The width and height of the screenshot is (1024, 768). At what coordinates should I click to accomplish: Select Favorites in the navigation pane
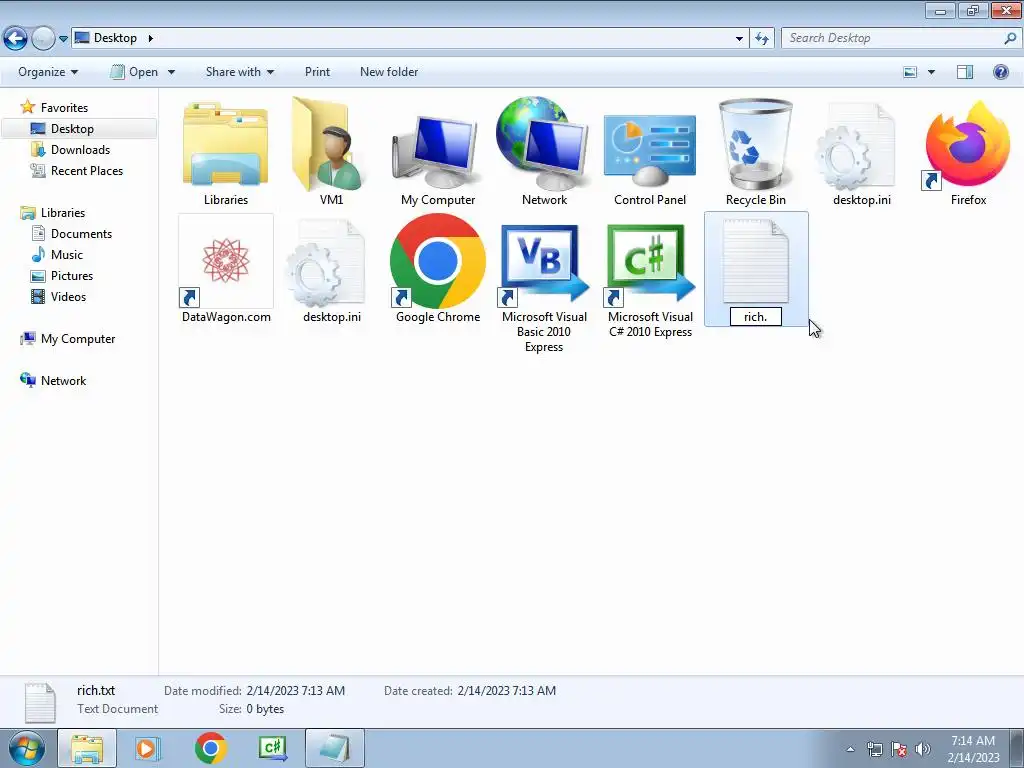pyautogui.click(x=64, y=108)
